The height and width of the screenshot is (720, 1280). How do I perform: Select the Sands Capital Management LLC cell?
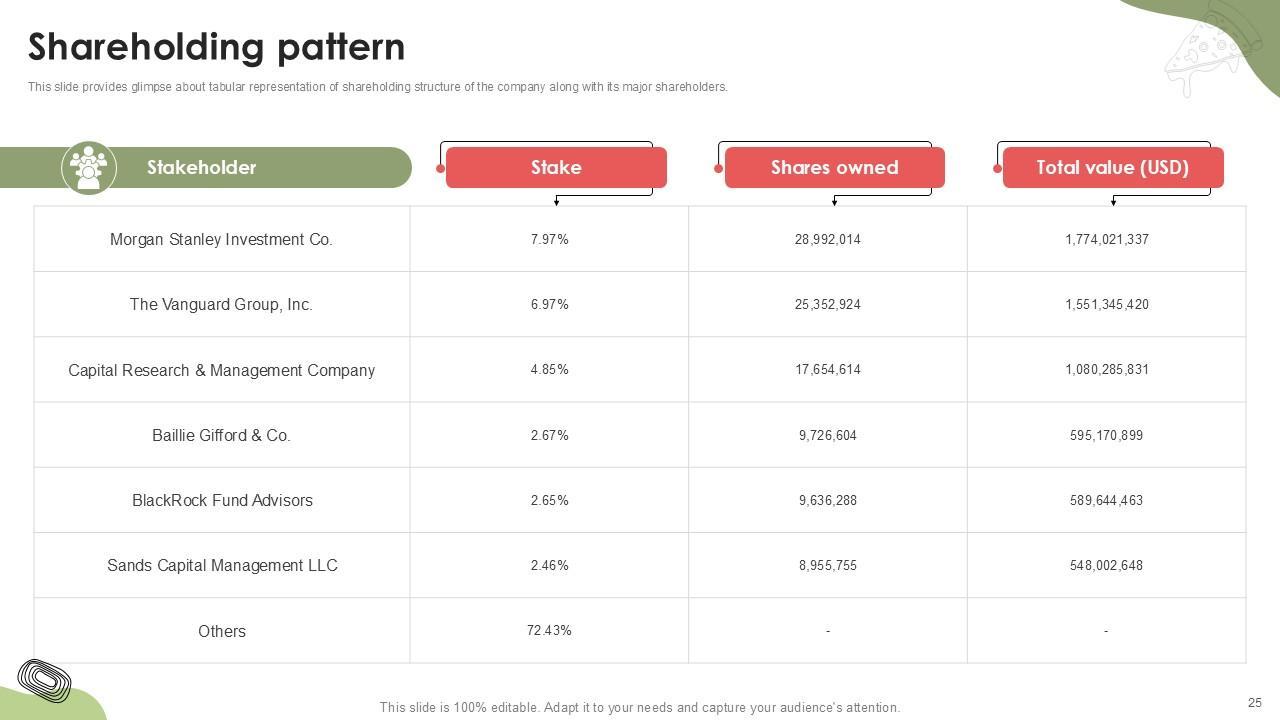(222, 566)
